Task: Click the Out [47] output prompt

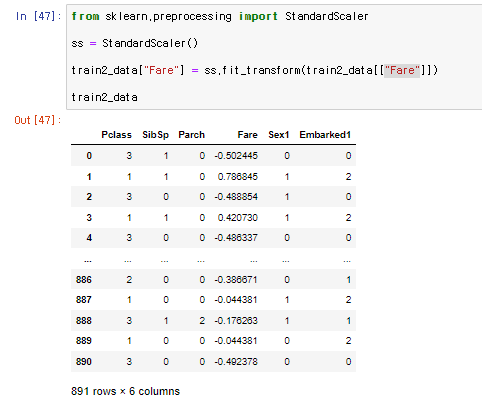Action: (x=38, y=120)
